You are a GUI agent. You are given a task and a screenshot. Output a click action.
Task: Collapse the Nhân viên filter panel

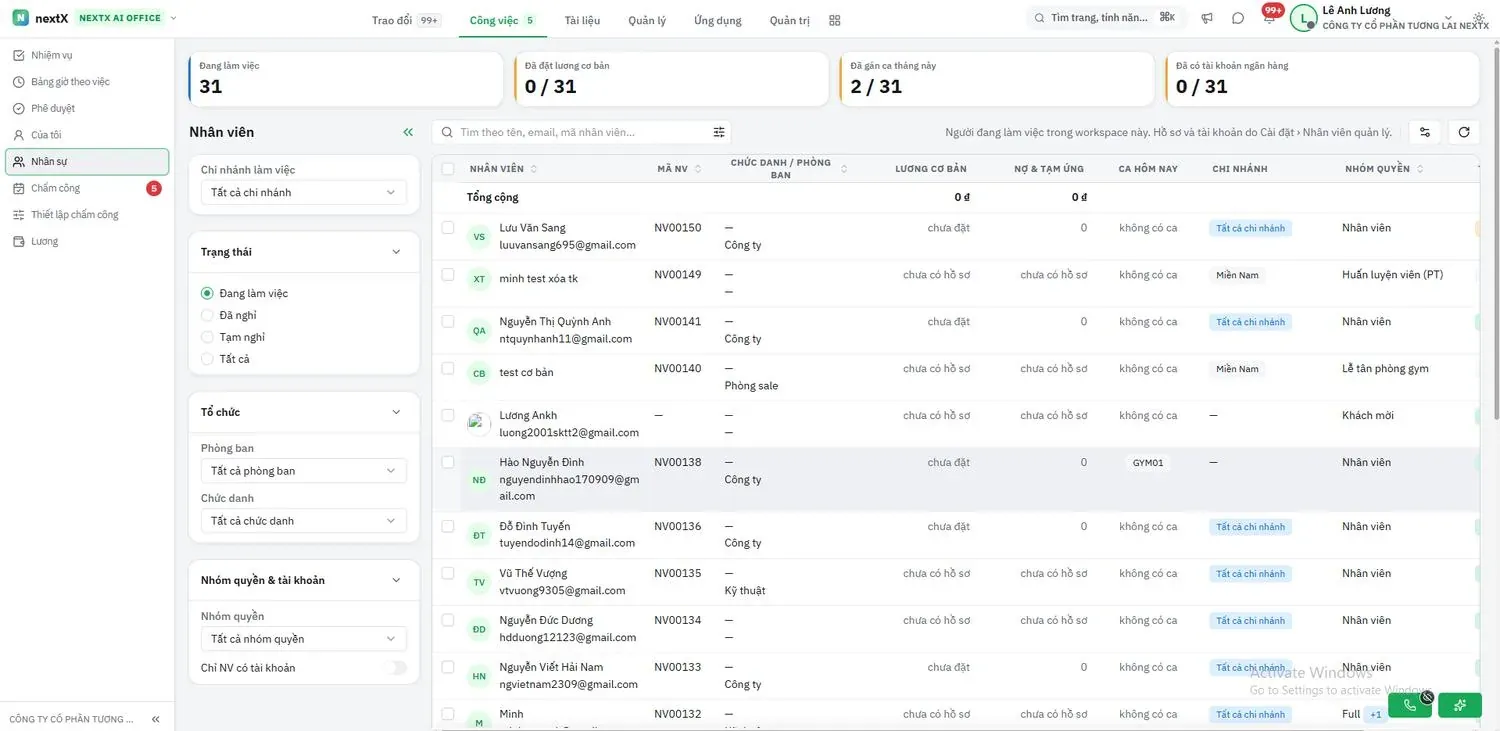pyautogui.click(x=408, y=132)
